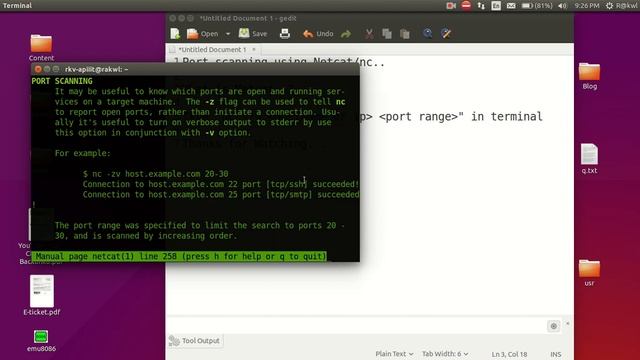Click the Manual page netcat(1) status line
This screenshot has height=360, width=640.
point(179,256)
